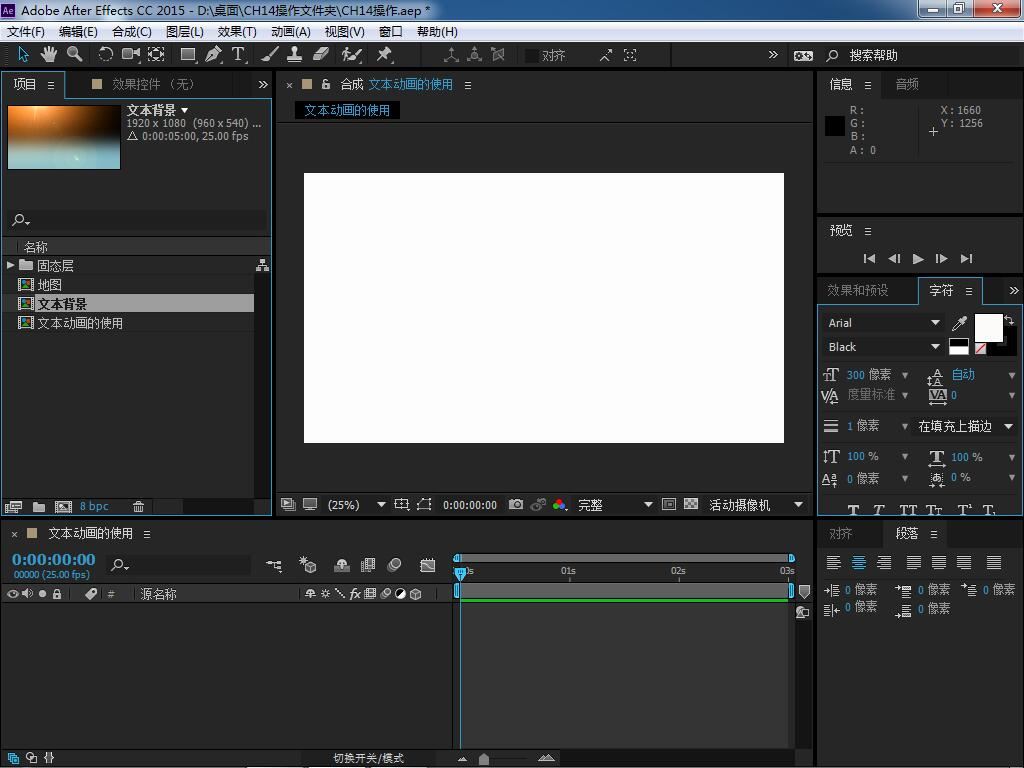Click the 文本背景 thumbnail preview
This screenshot has height=768, width=1024.
click(x=64, y=137)
